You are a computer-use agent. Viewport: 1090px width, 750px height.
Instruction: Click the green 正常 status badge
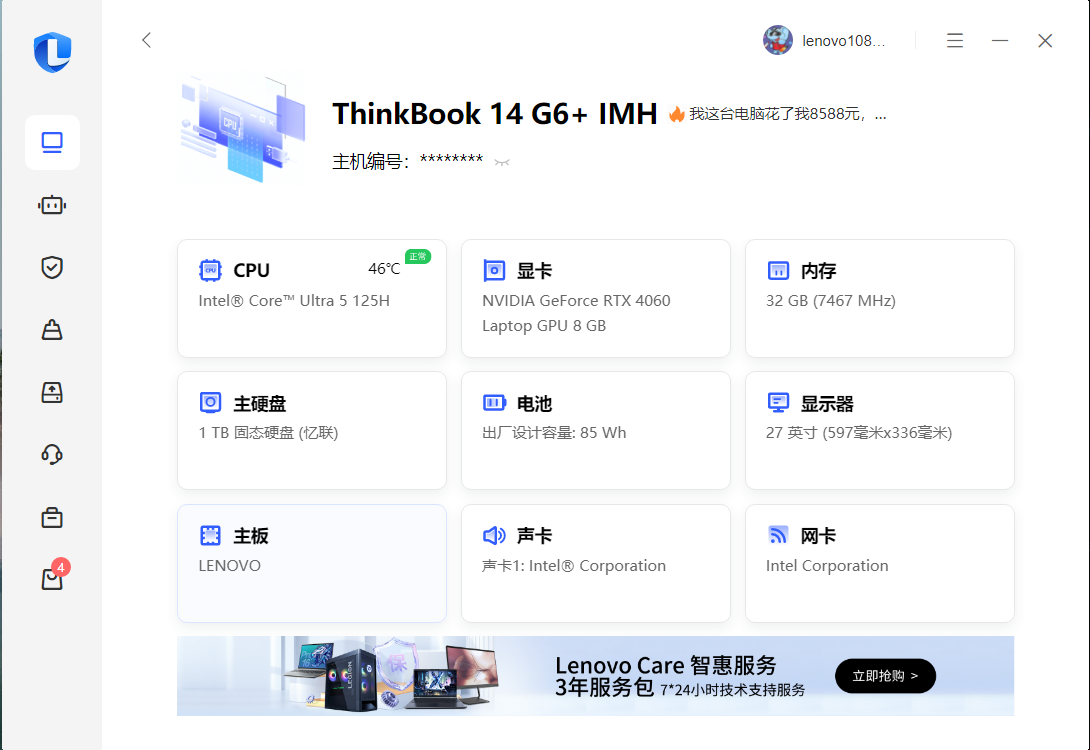tap(418, 256)
